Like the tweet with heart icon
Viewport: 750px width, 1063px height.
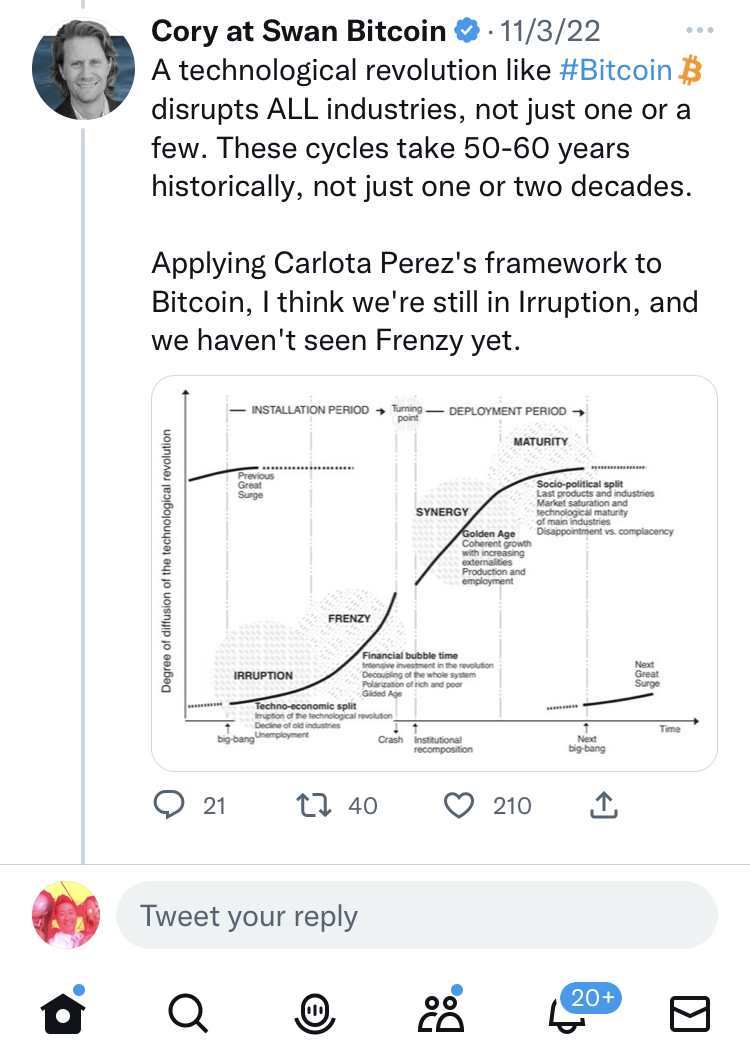[459, 805]
